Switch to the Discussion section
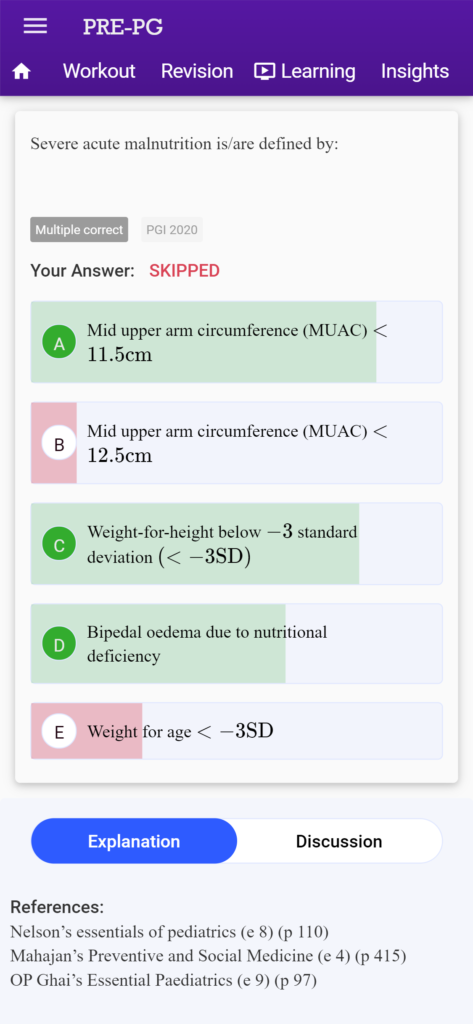Image resolution: width=473 pixels, height=1024 pixels. [339, 841]
